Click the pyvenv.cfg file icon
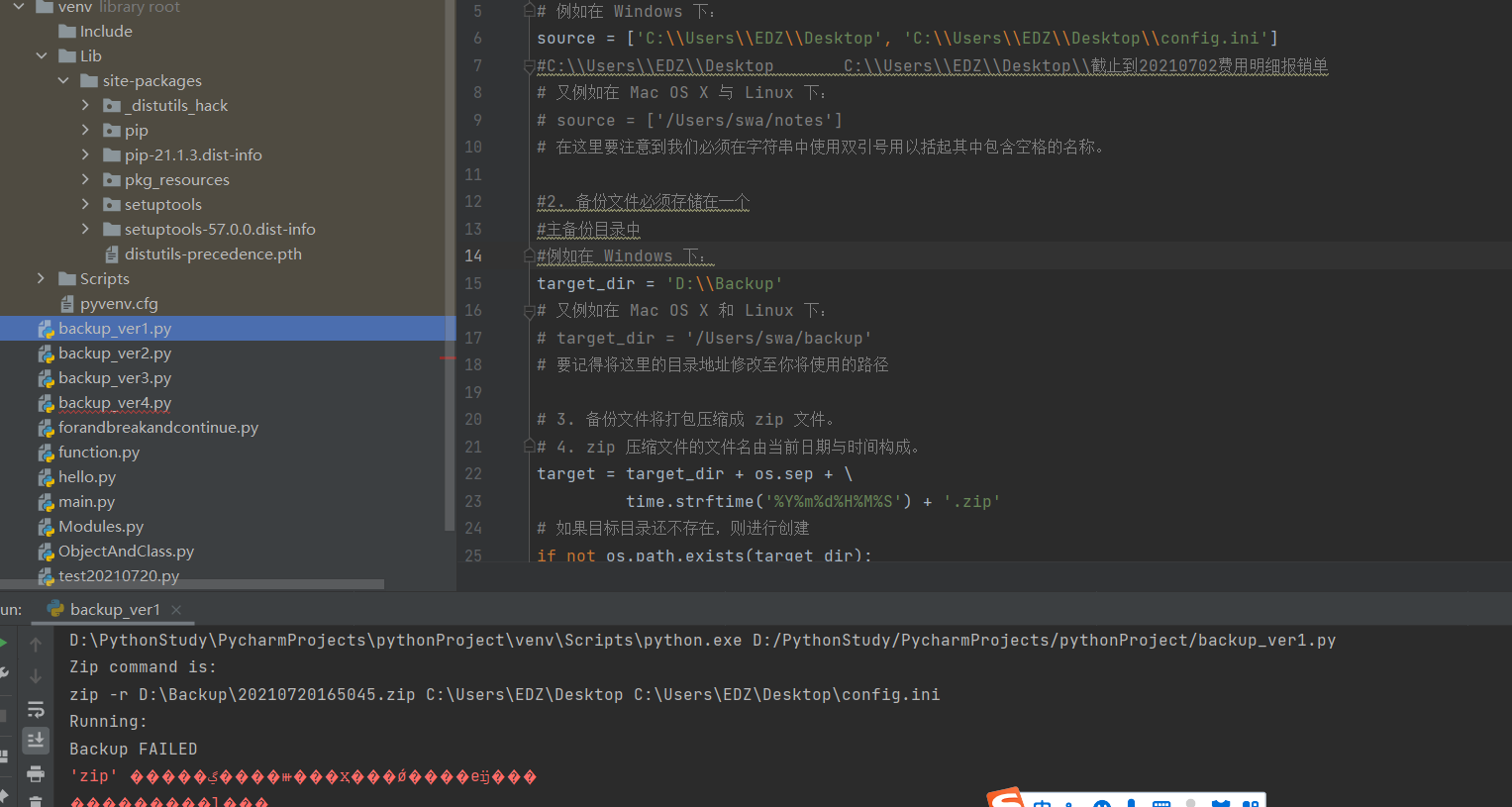 point(67,303)
